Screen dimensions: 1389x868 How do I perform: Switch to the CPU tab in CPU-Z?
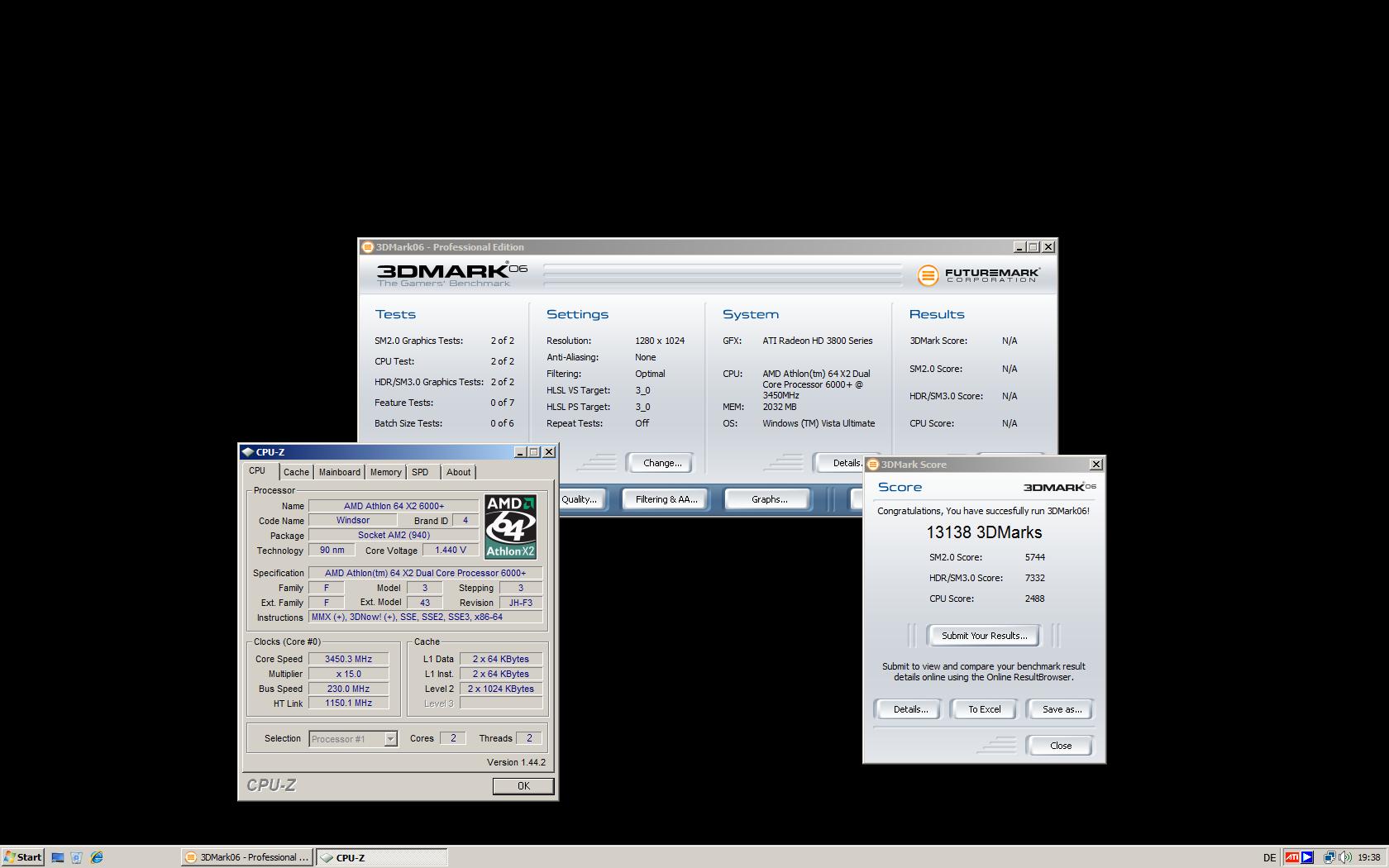point(258,471)
